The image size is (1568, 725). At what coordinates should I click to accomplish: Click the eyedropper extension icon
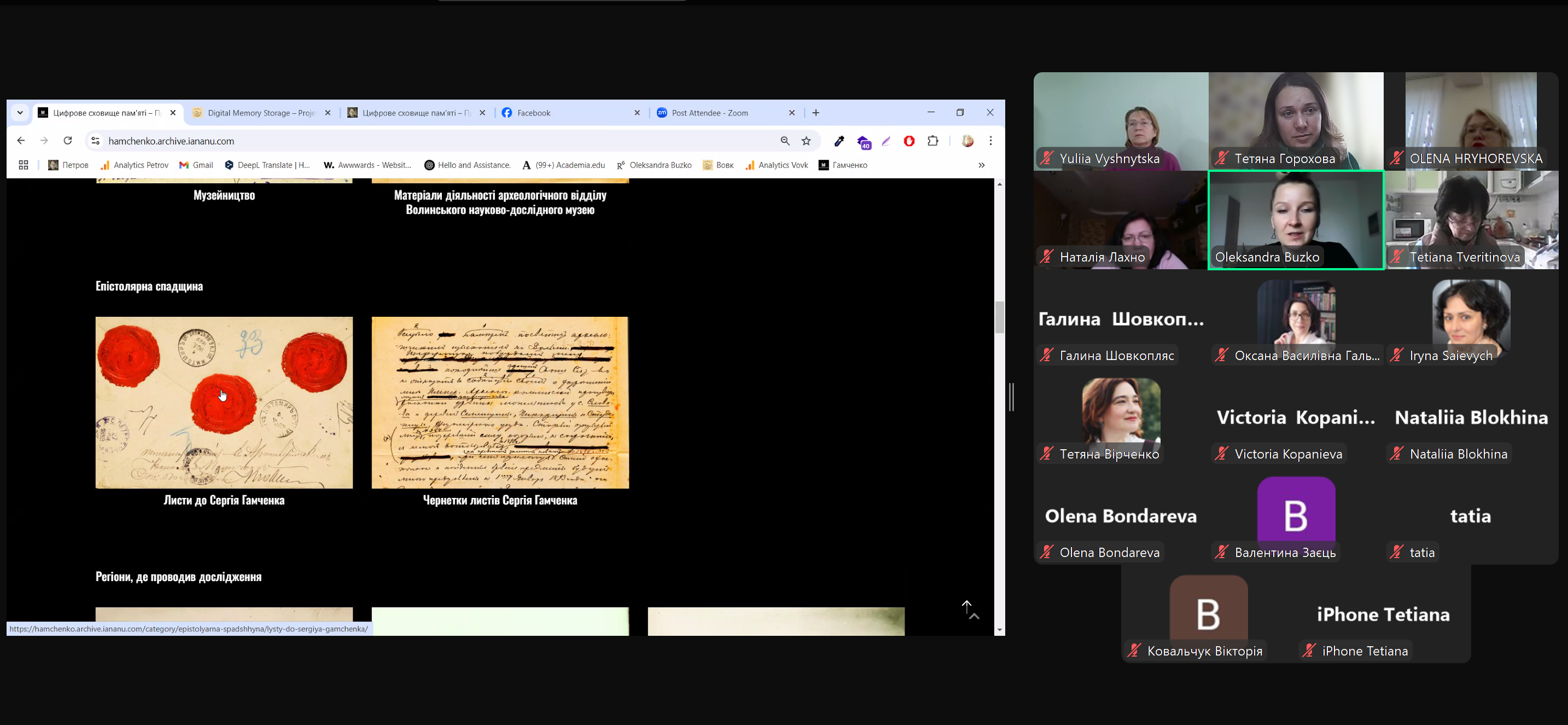click(839, 141)
